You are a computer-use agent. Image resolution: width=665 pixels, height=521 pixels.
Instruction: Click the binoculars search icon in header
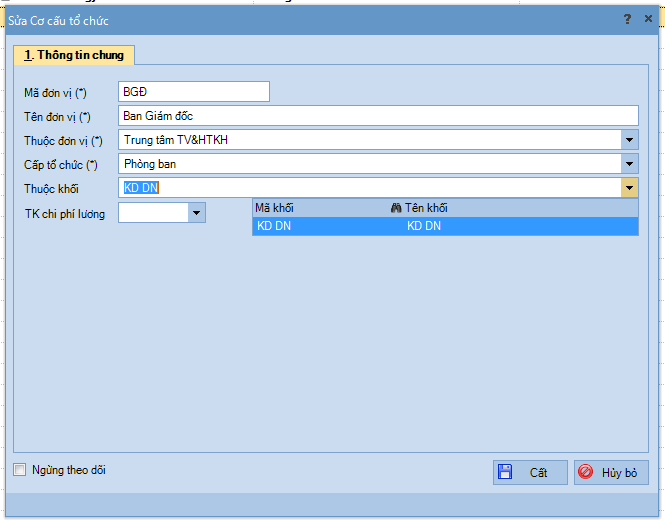pyautogui.click(x=396, y=208)
